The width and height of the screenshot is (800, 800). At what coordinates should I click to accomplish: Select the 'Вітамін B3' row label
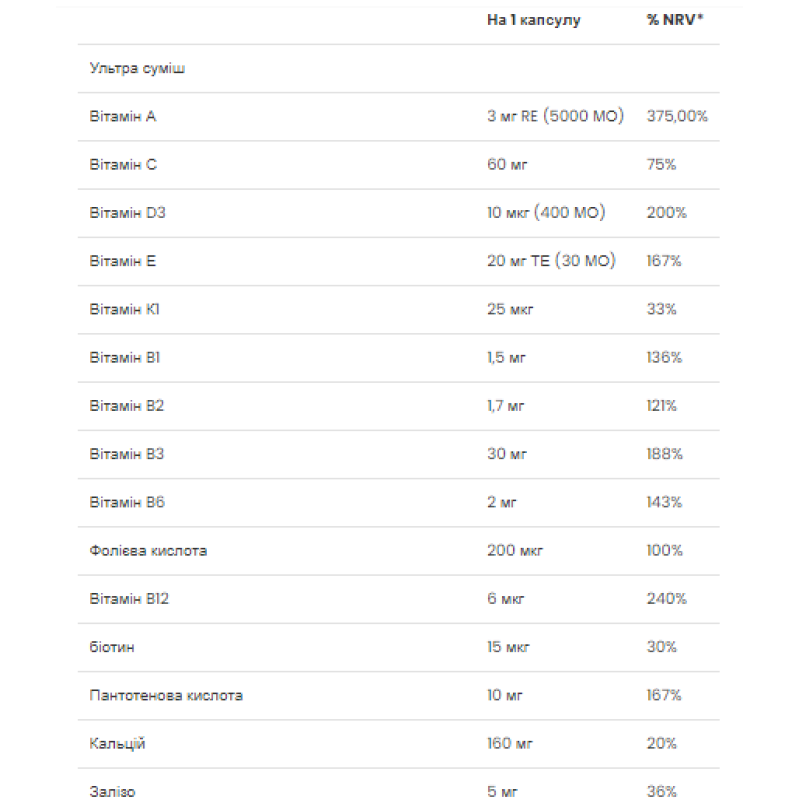(127, 454)
